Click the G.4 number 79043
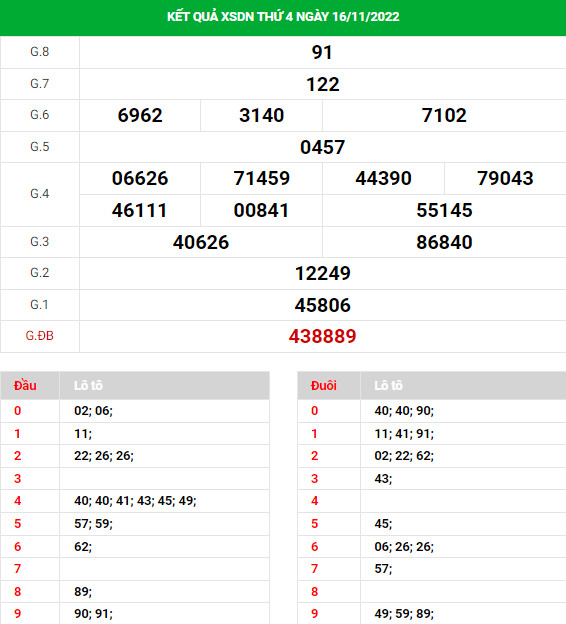 click(x=505, y=178)
